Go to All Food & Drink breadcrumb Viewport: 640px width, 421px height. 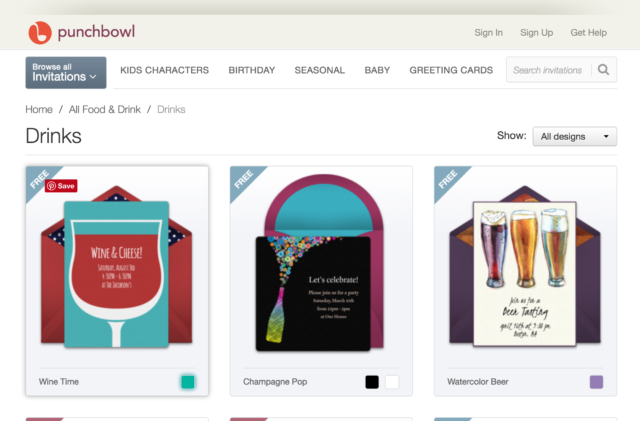(104, 109)
